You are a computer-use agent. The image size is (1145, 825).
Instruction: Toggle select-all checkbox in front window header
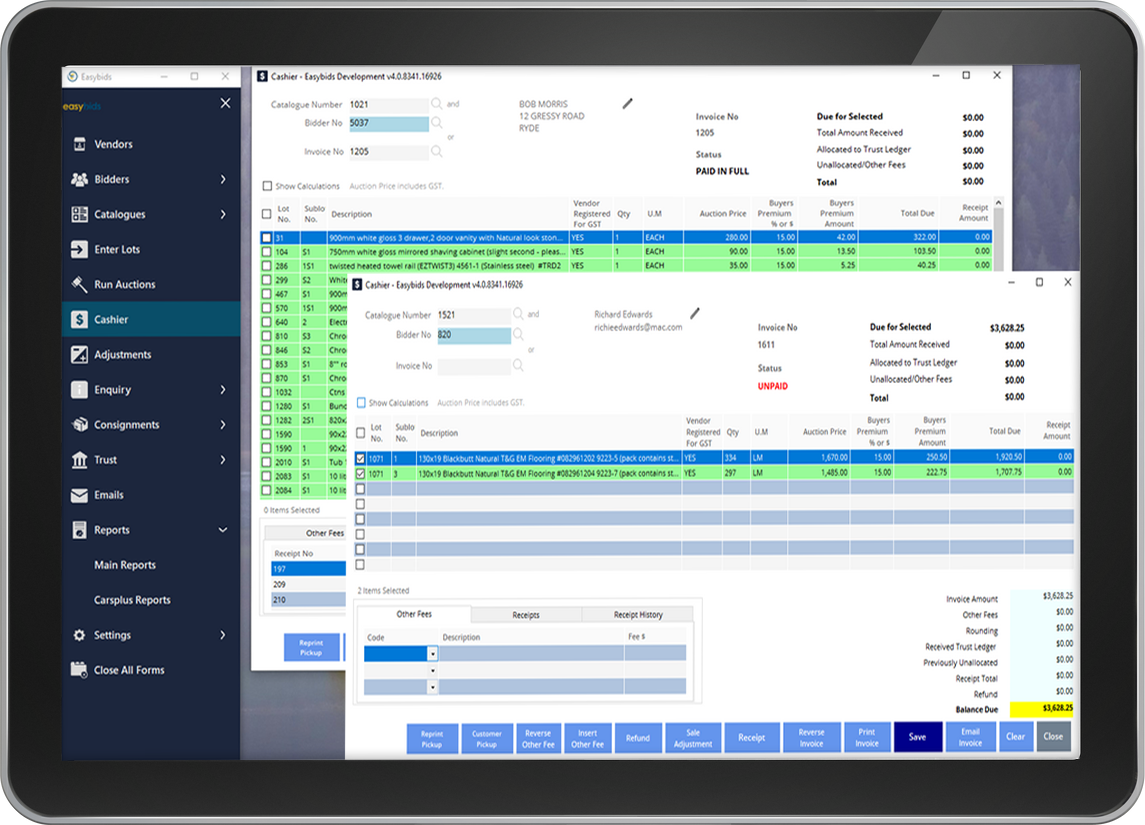pyautogui.click(x=360, y=433)
